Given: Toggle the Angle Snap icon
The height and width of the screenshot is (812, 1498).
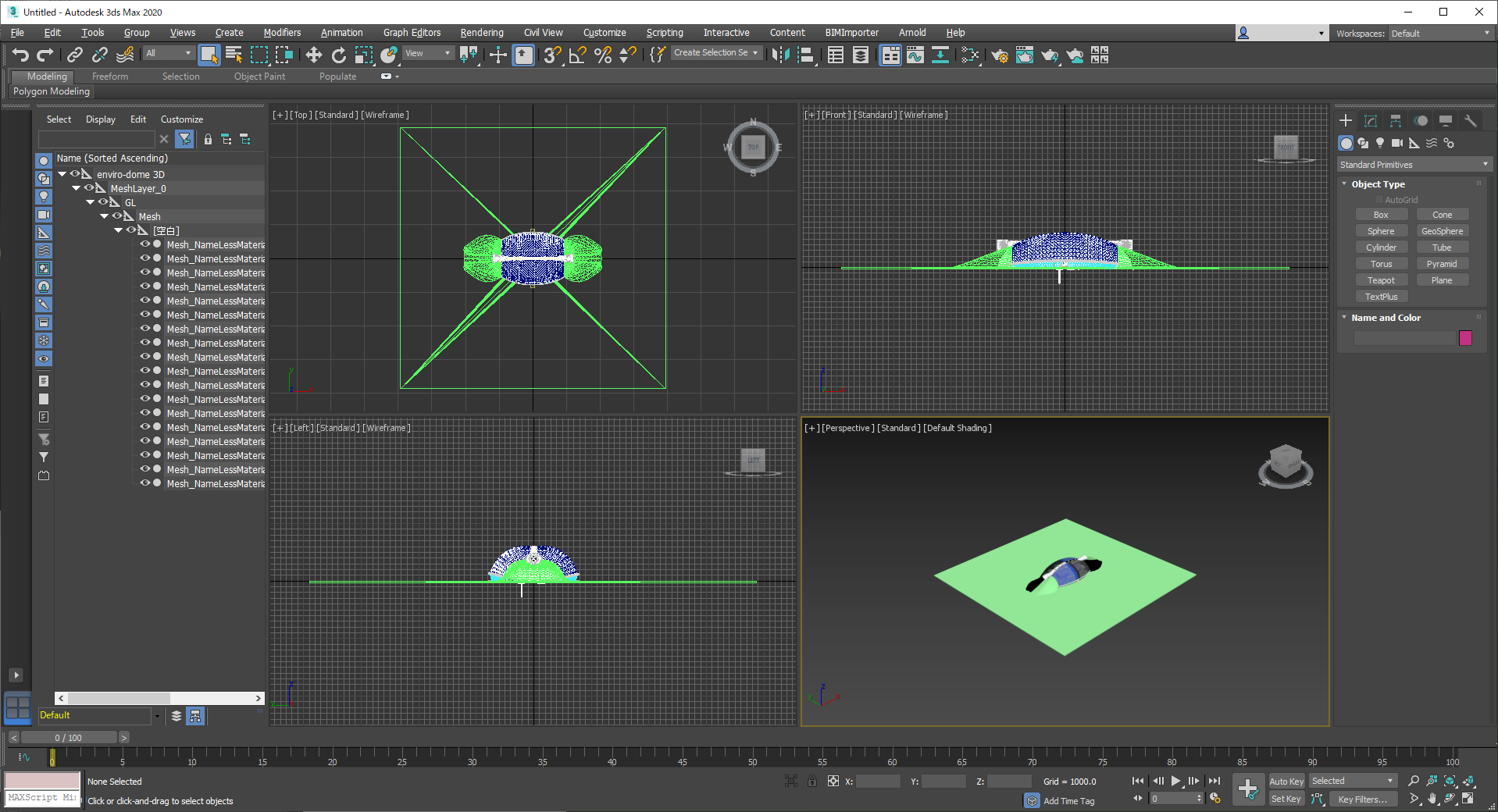Looking at the screenshot, I should point(577,55).
